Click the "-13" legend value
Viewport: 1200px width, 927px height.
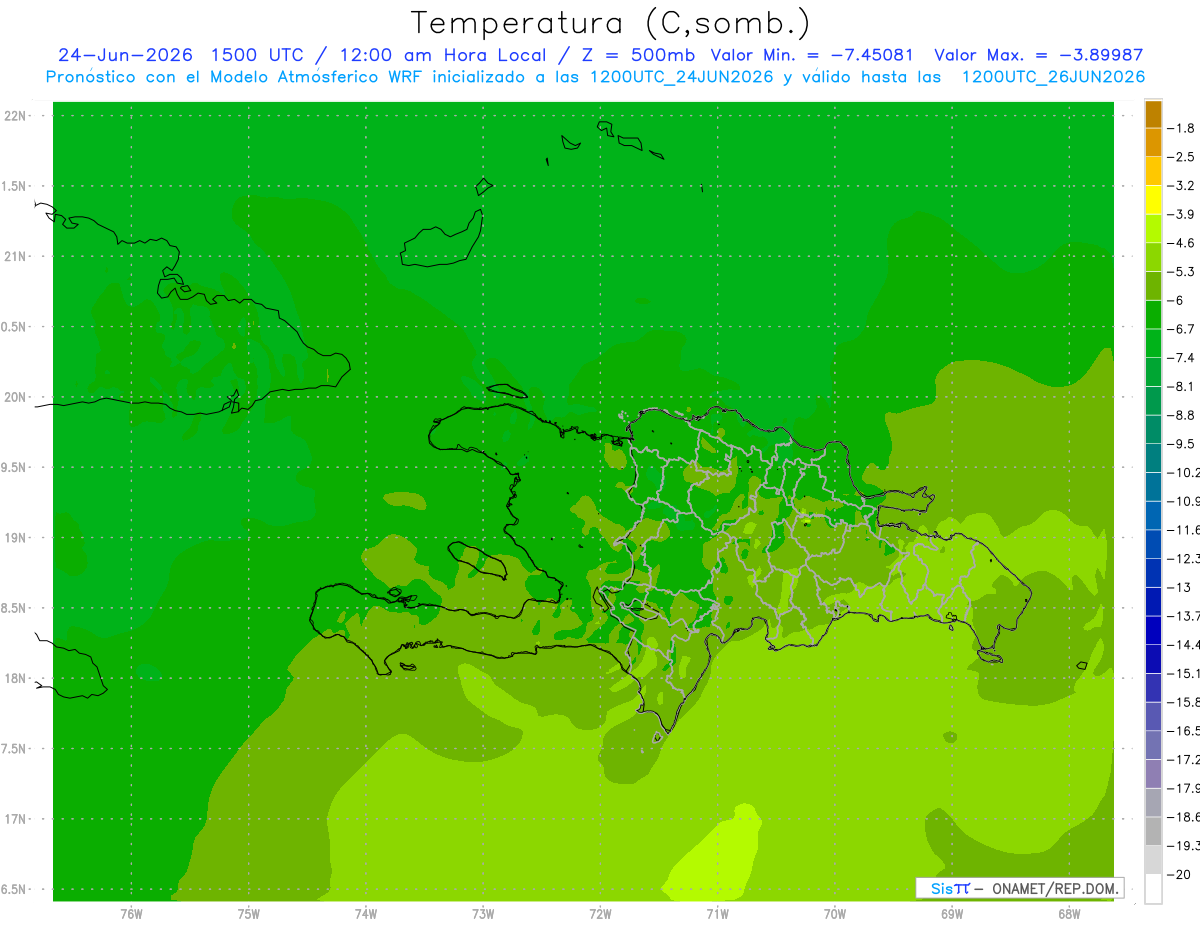[x=1181, y=587]
